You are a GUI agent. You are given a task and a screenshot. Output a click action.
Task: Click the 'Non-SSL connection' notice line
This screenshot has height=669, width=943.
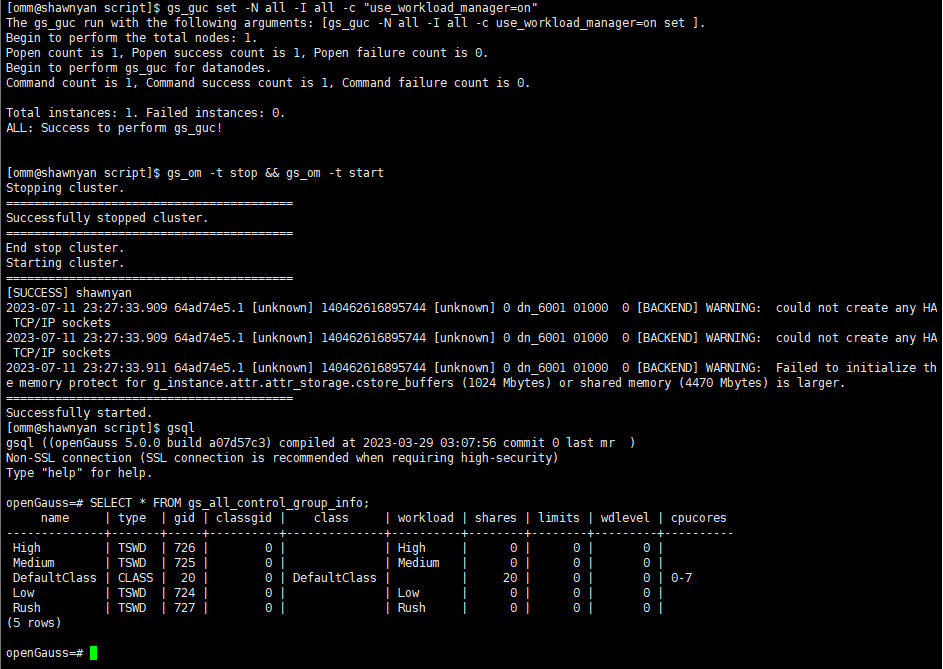282,458
